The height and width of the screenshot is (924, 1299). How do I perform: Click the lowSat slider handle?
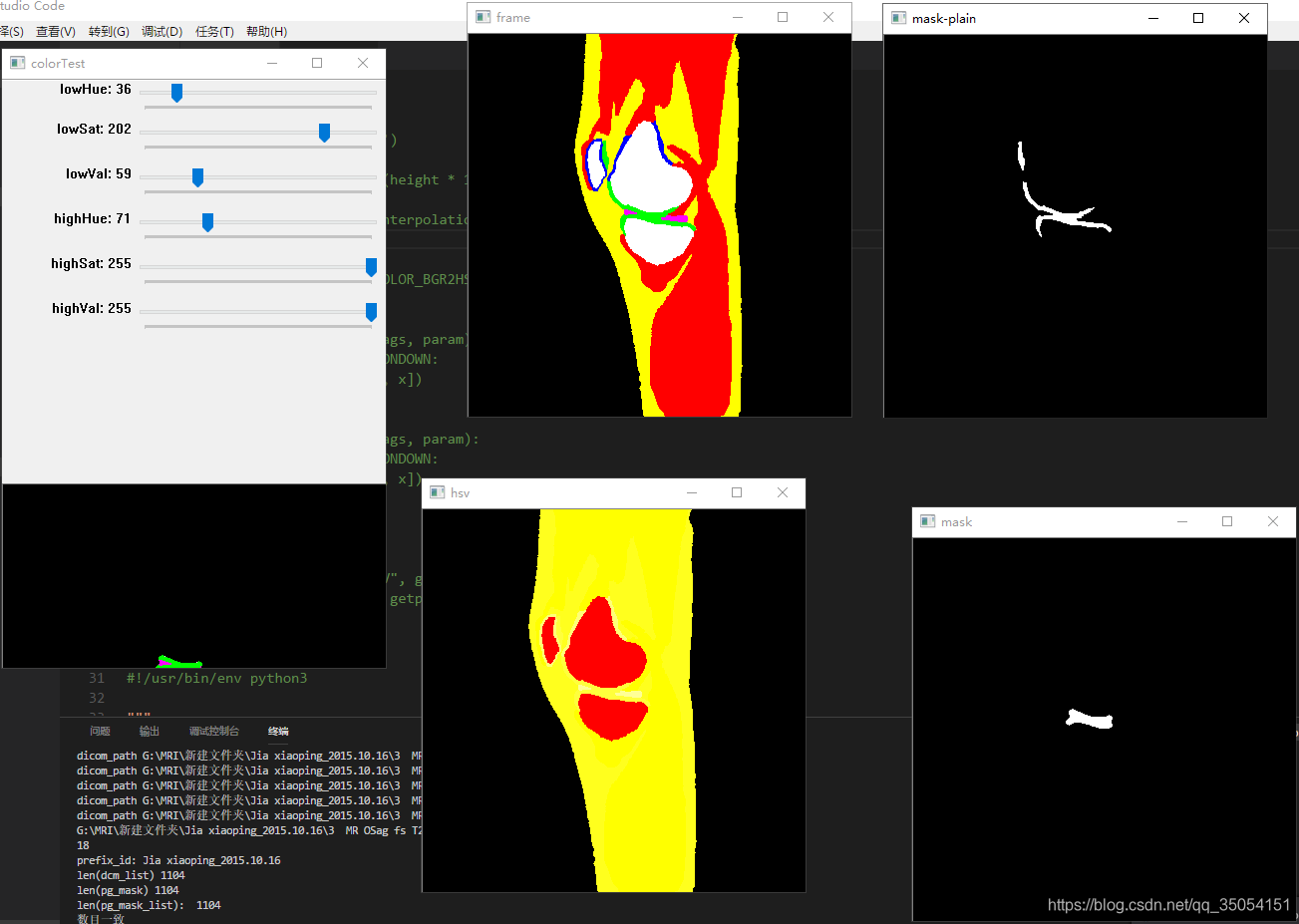coord(324,131)
